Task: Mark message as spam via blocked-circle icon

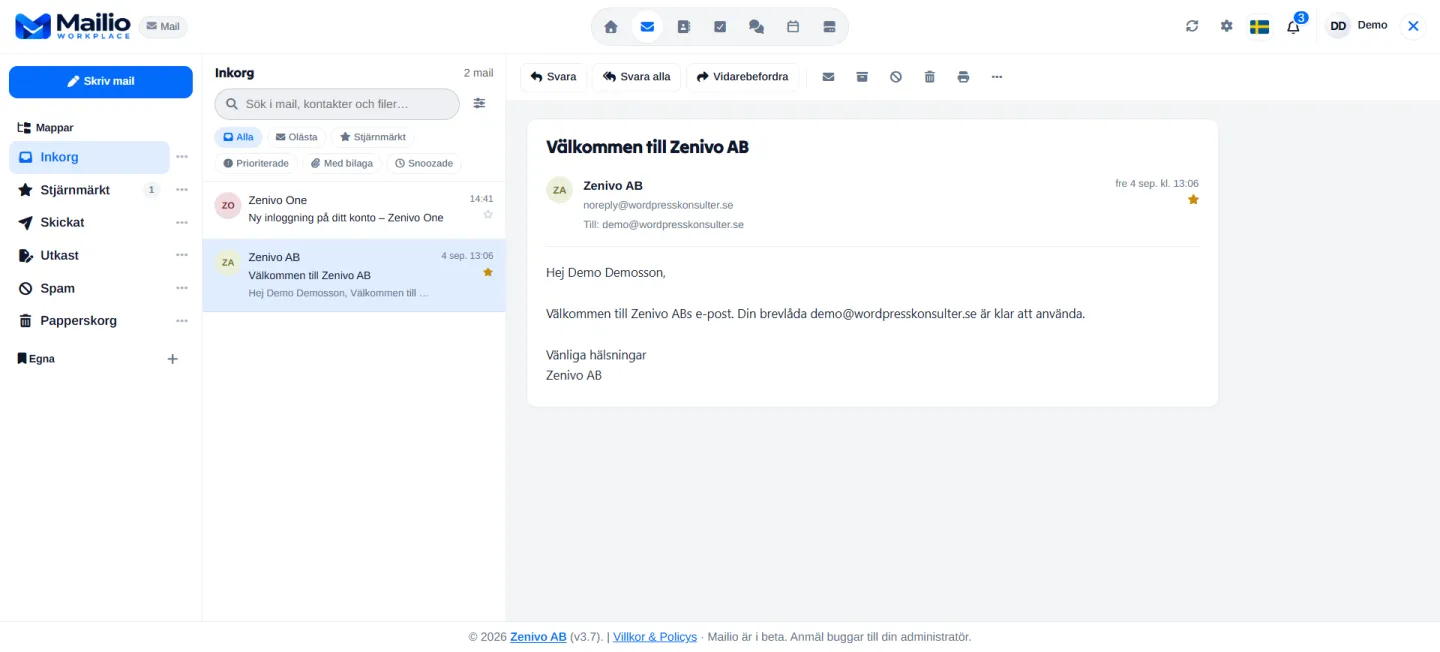Action: tap(896, 77)
